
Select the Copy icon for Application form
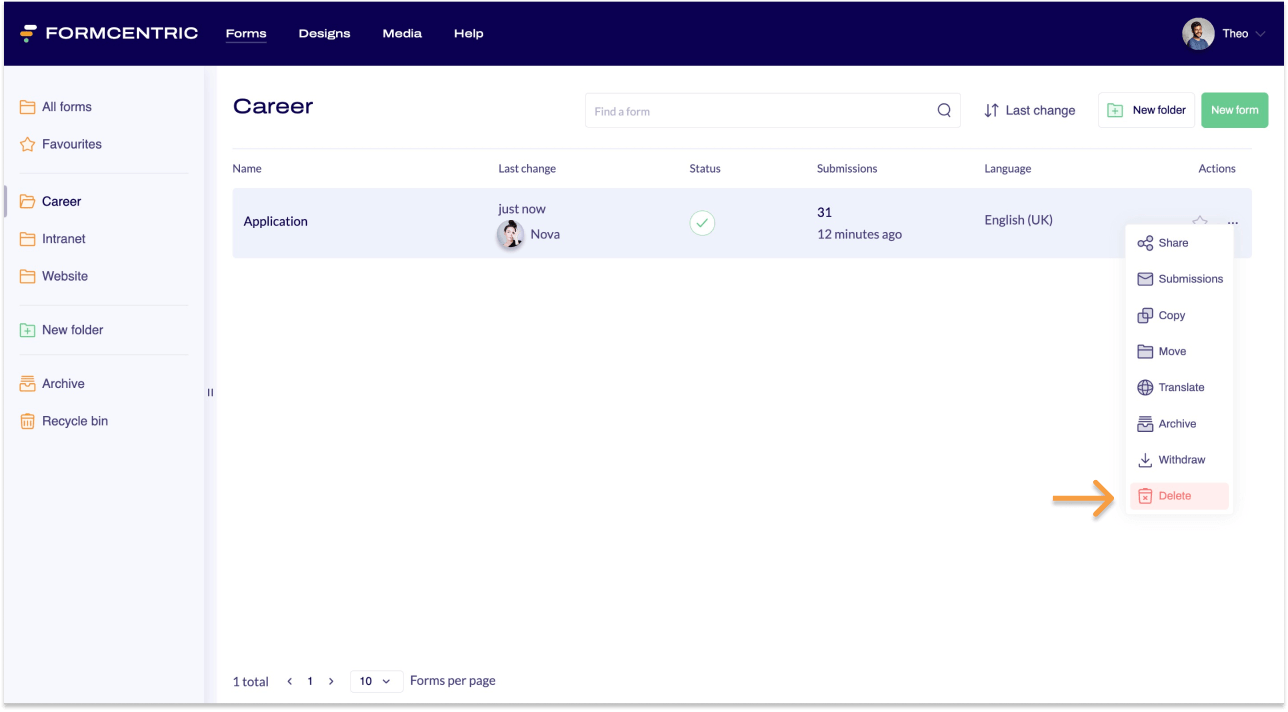1145,315
